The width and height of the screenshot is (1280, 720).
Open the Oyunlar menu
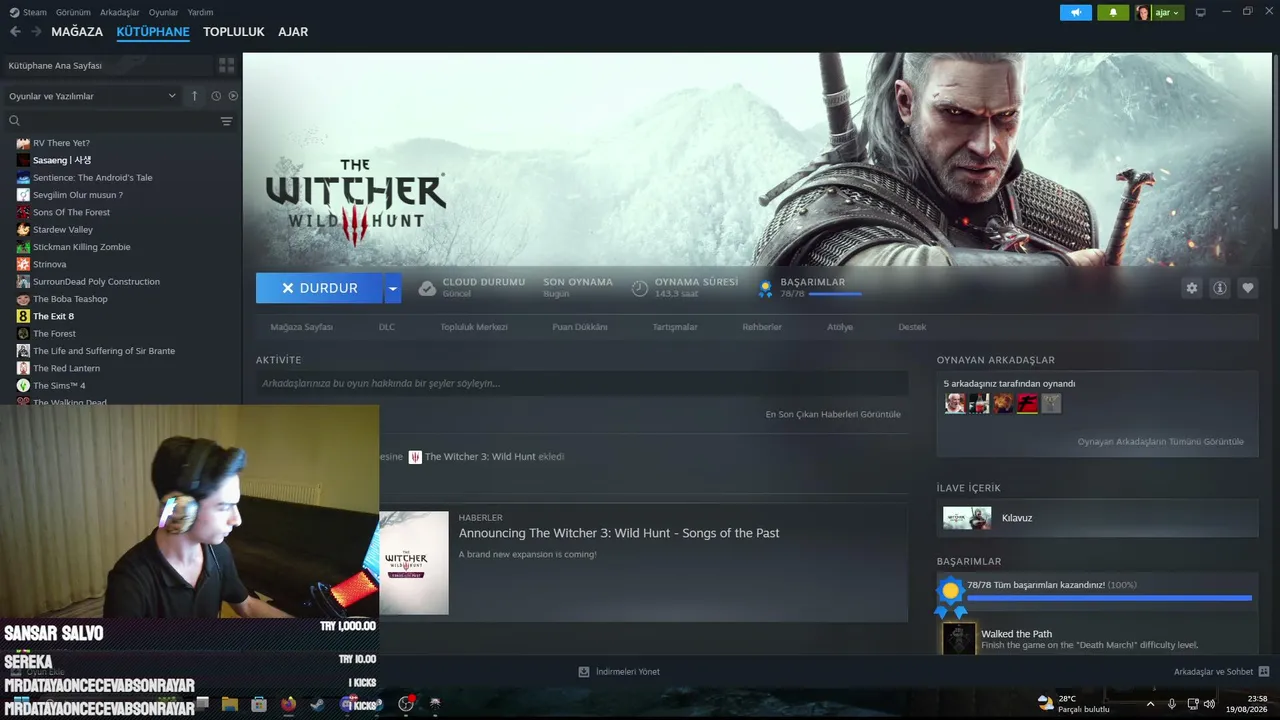164,12
